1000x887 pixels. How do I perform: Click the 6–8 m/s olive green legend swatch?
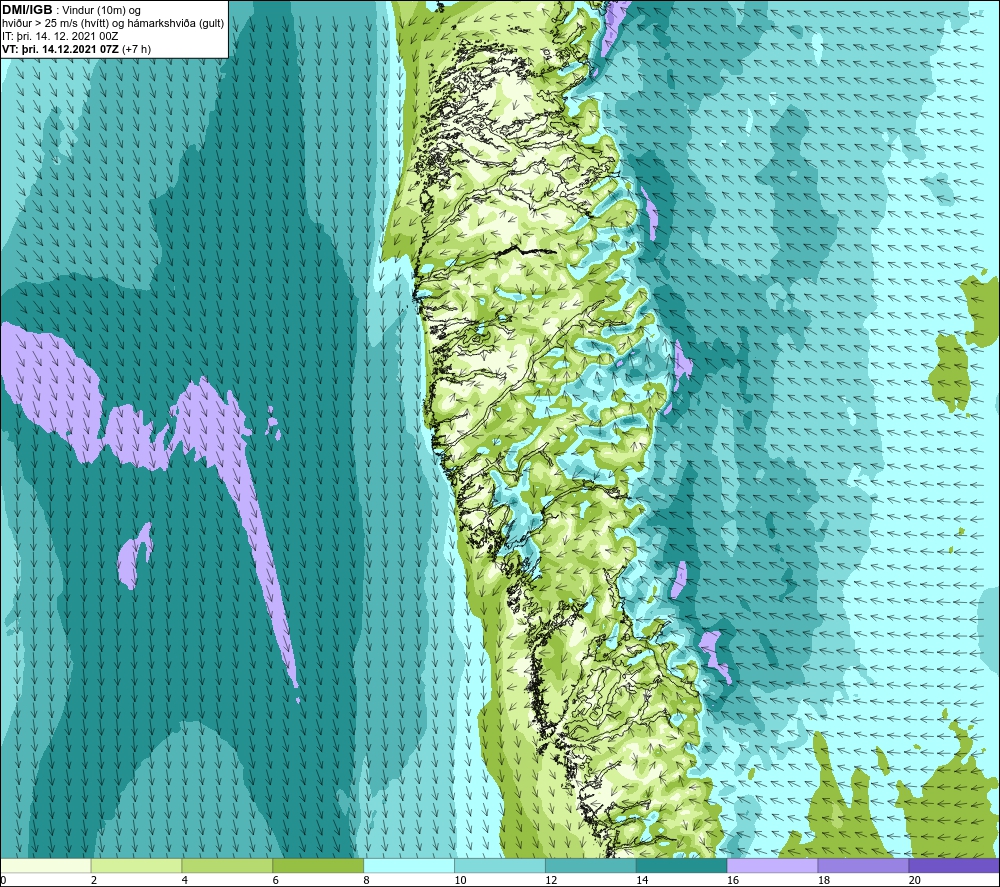(318, 865)
